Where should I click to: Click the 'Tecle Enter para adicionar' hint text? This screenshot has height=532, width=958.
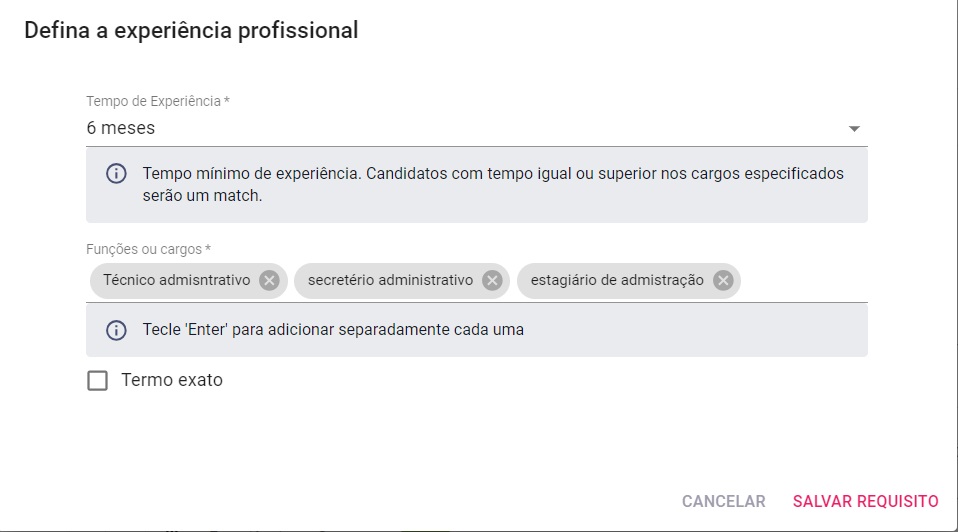click(x=333, y=330)
